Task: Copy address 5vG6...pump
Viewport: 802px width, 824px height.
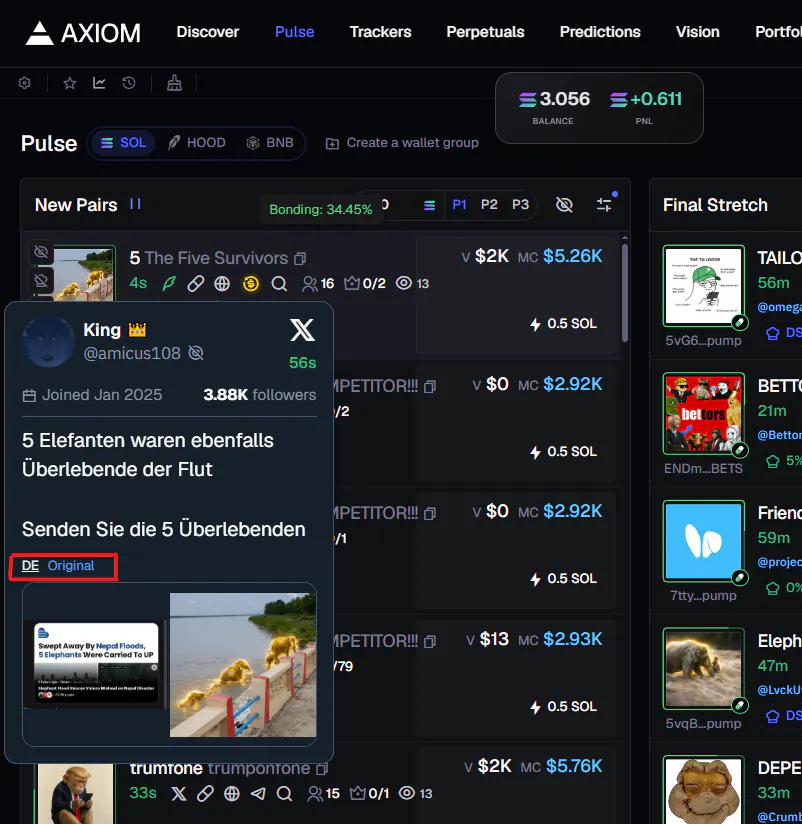Action: pyautogui.click(x=703, y=341)
